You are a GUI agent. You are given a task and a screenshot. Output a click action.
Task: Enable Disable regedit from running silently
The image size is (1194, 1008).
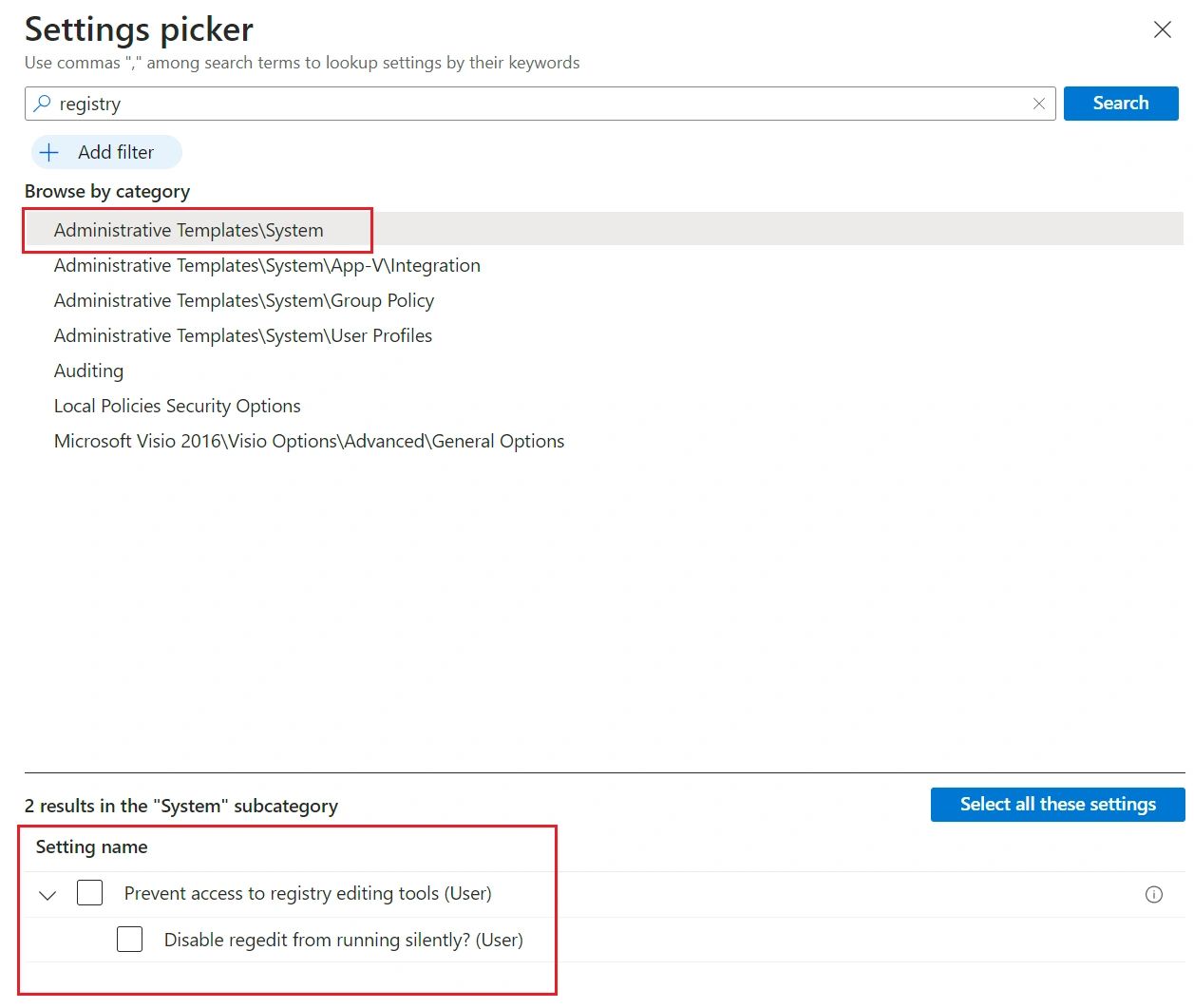[x=129, y=939]
